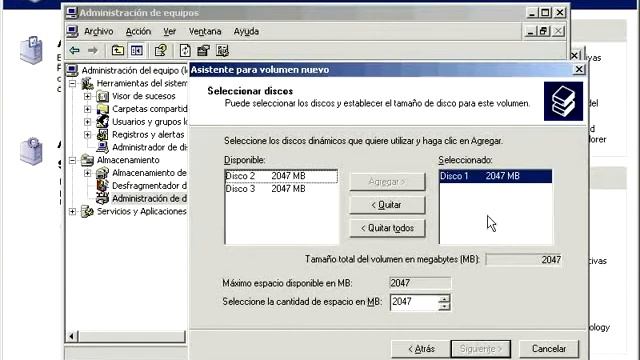The height and width of the screenshot is (360, 640).
Task: Click the Forward arrow toolbar icon
Action: (x=93, y=50)
